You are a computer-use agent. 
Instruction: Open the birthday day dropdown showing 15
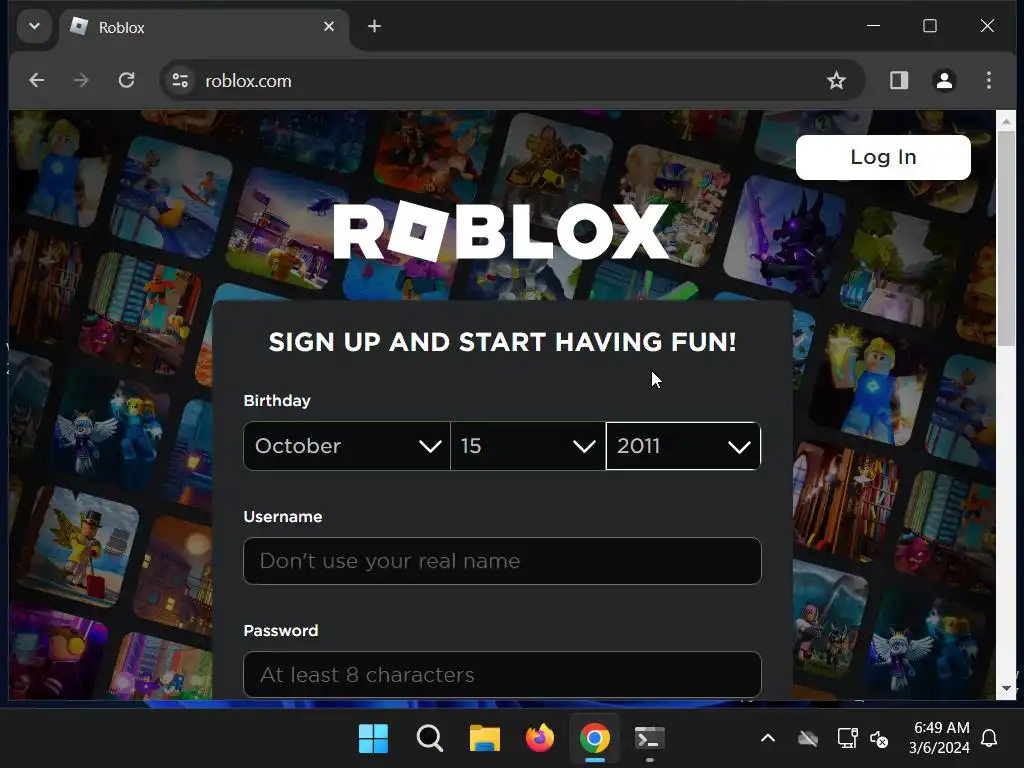528,446
